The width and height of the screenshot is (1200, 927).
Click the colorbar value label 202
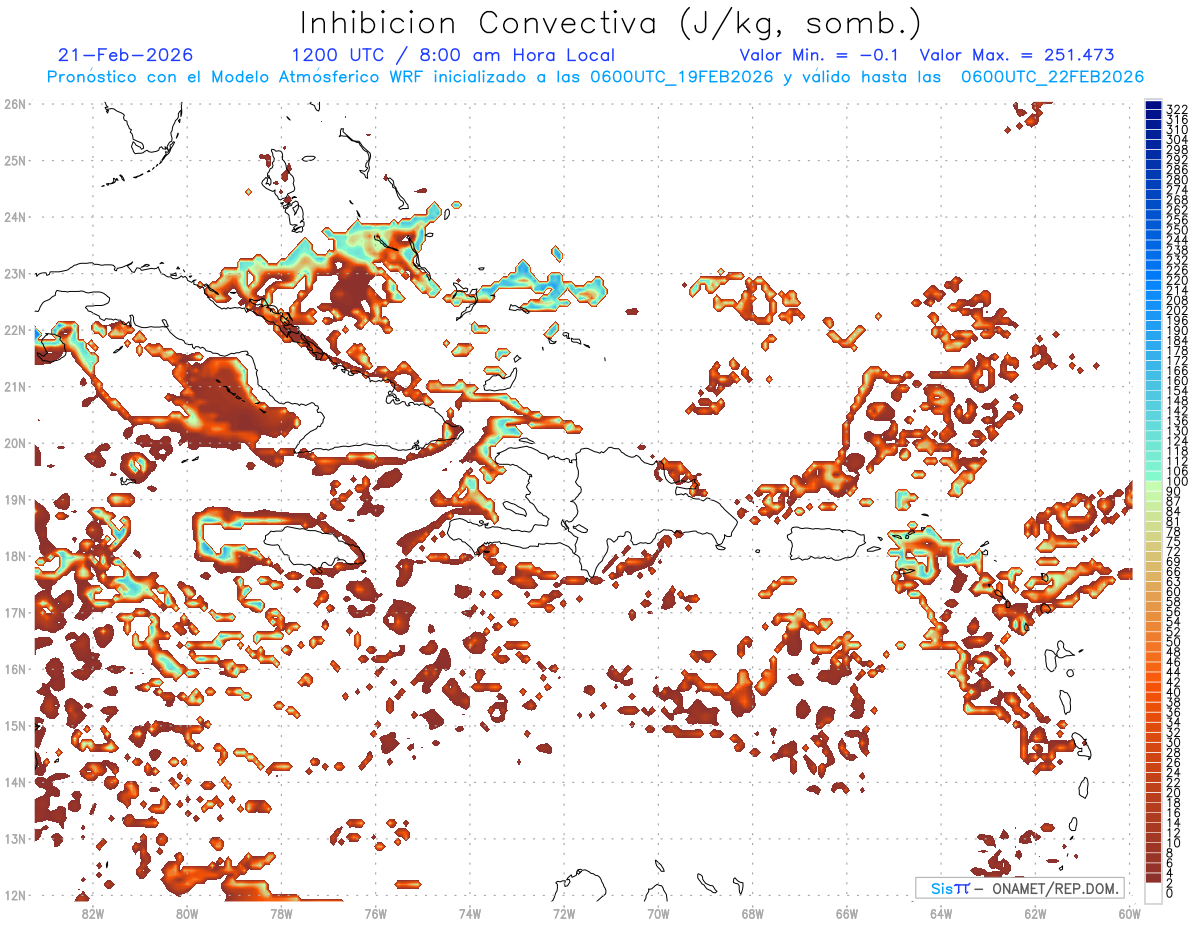pos(1177,311)
